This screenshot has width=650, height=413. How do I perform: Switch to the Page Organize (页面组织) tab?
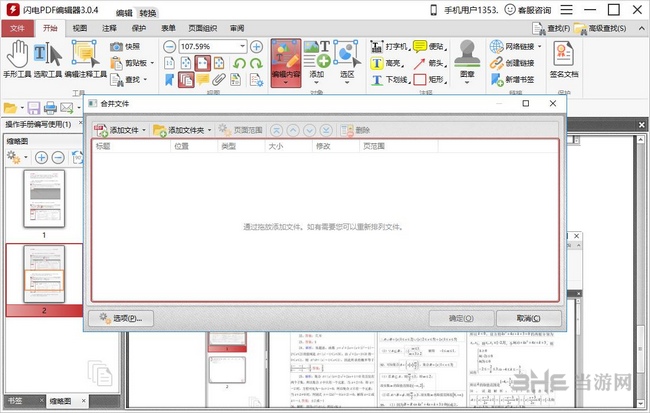click(x=202, y=28)
